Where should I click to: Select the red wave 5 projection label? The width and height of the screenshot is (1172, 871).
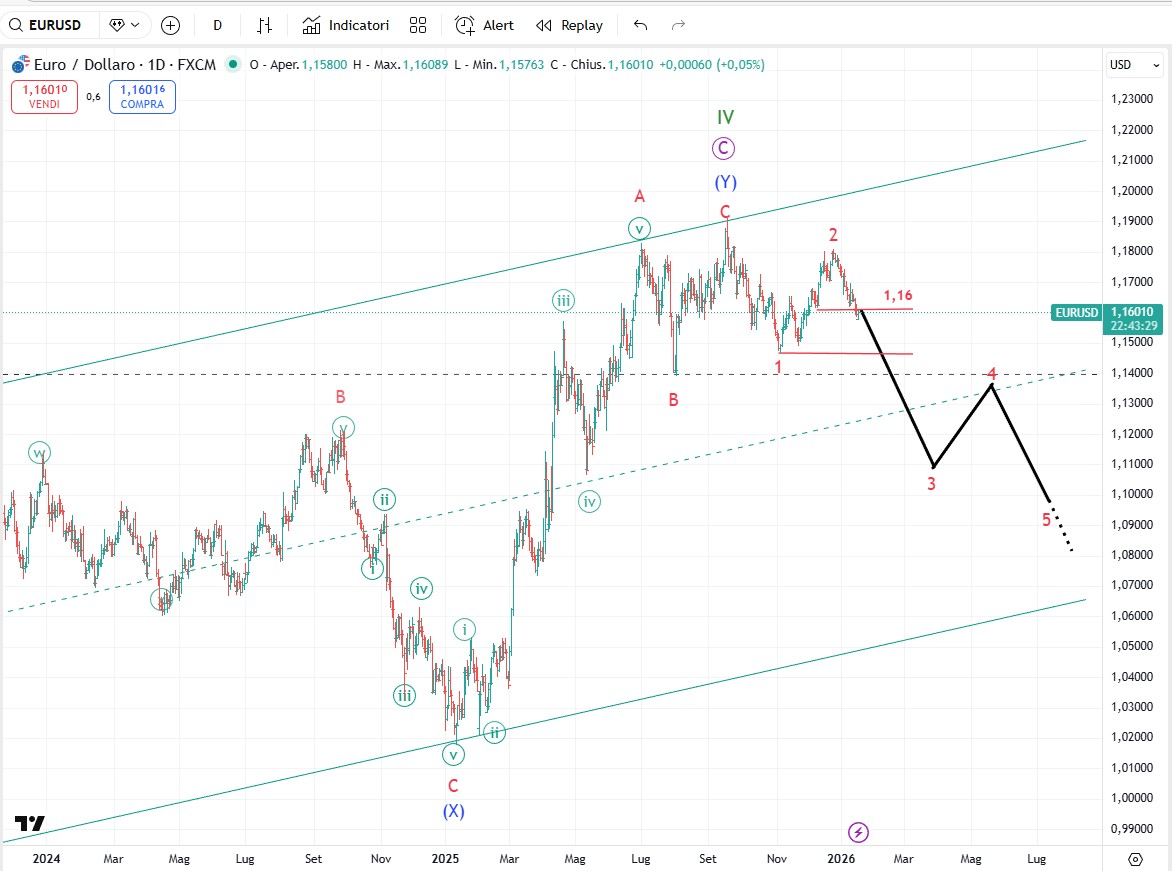(x=1046, y=520)
